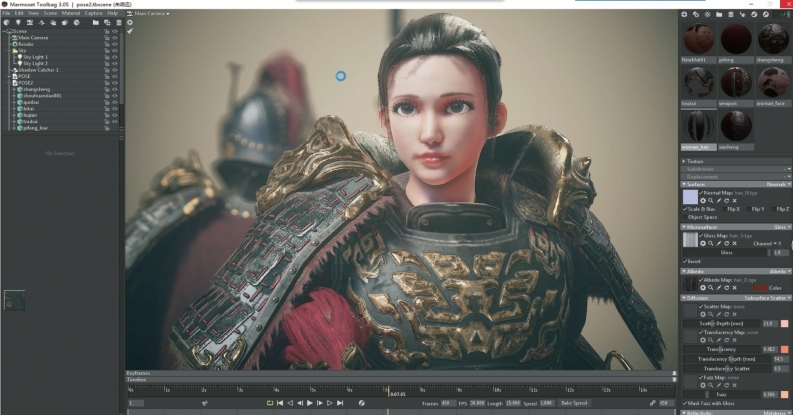The image size is (793, 415).
Task: Open gloss Channel dropdown
Action: [768, 243]
